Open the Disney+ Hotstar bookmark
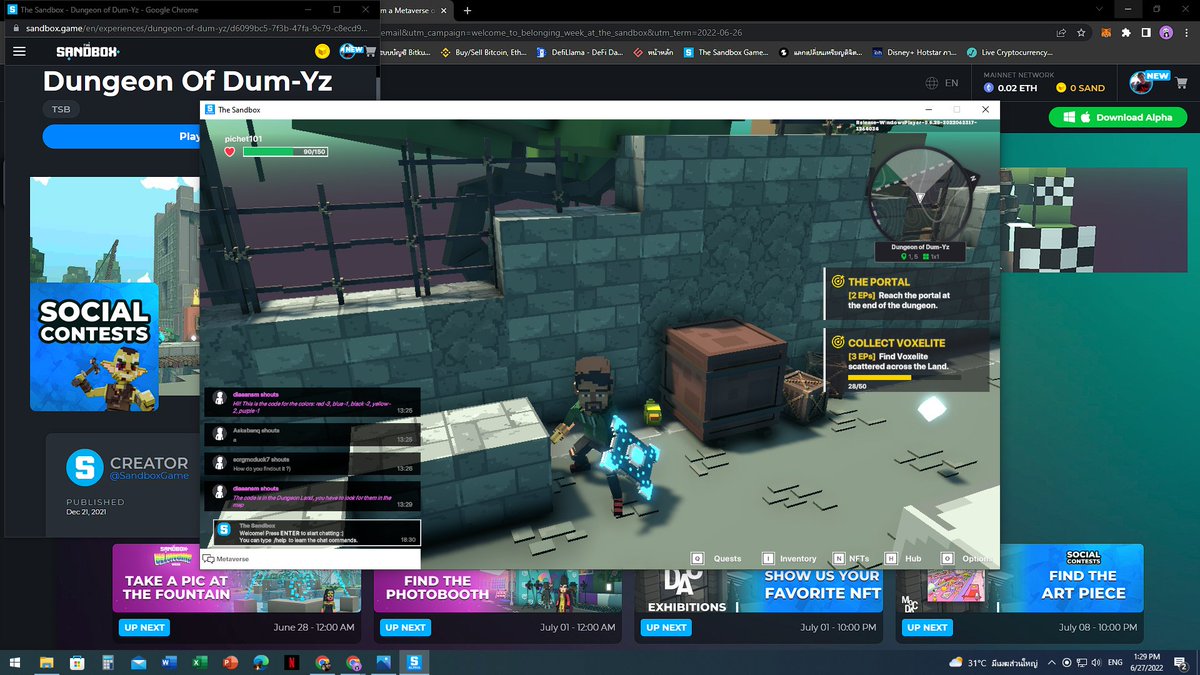This screenshot has width=1200, height=675. pyautogui.click(x=914, y=52)
